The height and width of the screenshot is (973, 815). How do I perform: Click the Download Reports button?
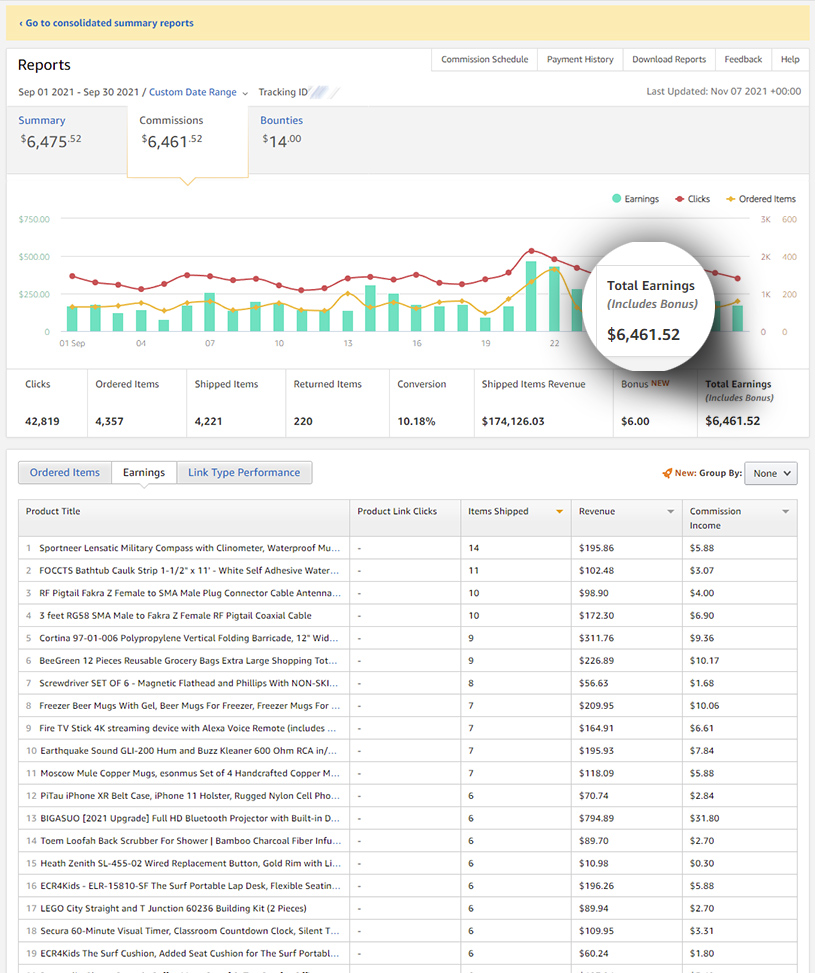point(669,60)
